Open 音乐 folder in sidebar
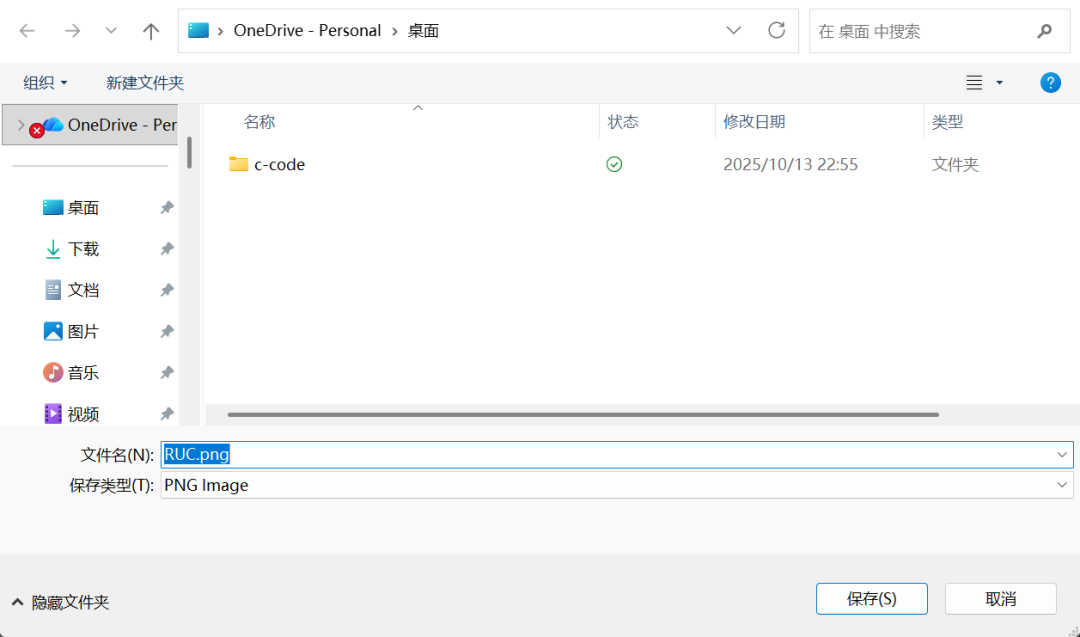This screenshot has height=637, width=1080. tap(83, 373)
